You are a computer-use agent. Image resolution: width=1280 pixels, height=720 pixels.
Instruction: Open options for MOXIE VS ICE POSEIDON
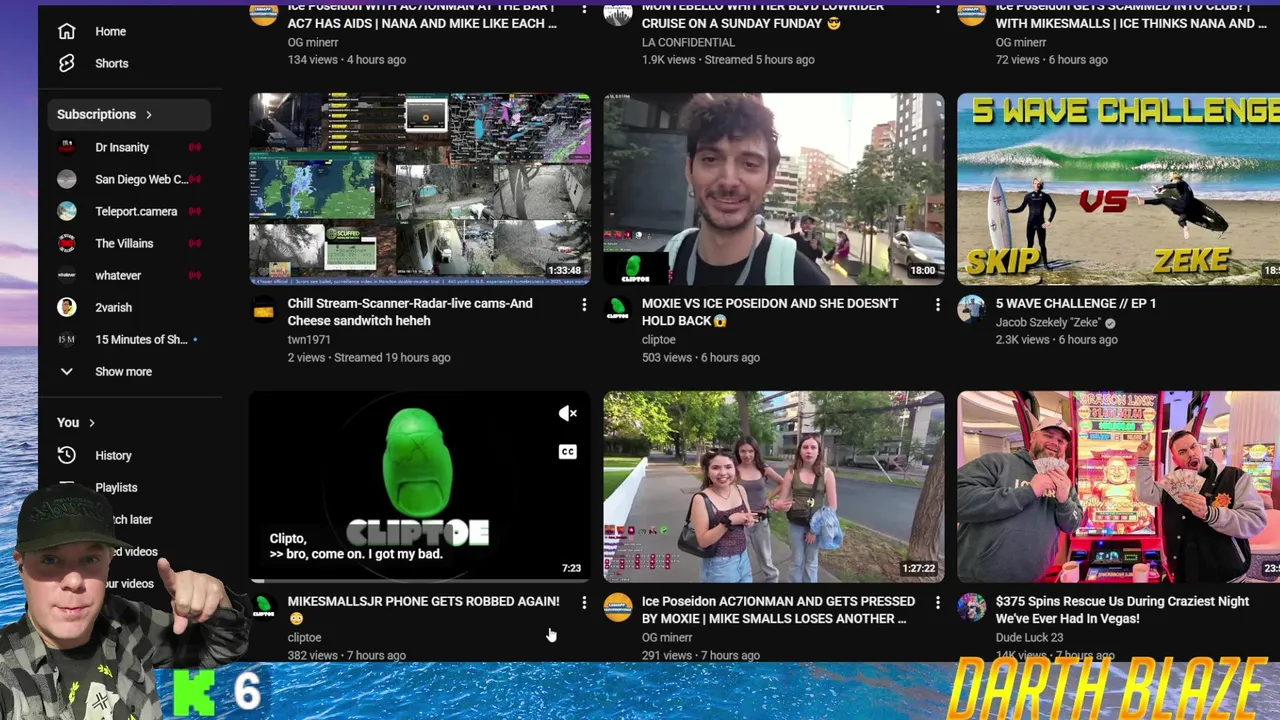click(x=938, y=304)
